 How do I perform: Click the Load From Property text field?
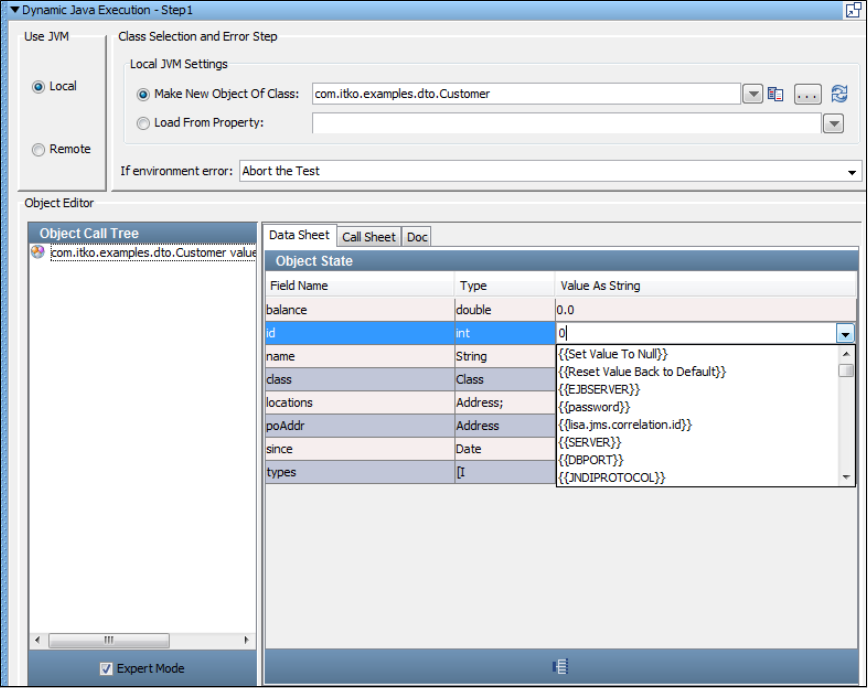(x=566, y=123)
